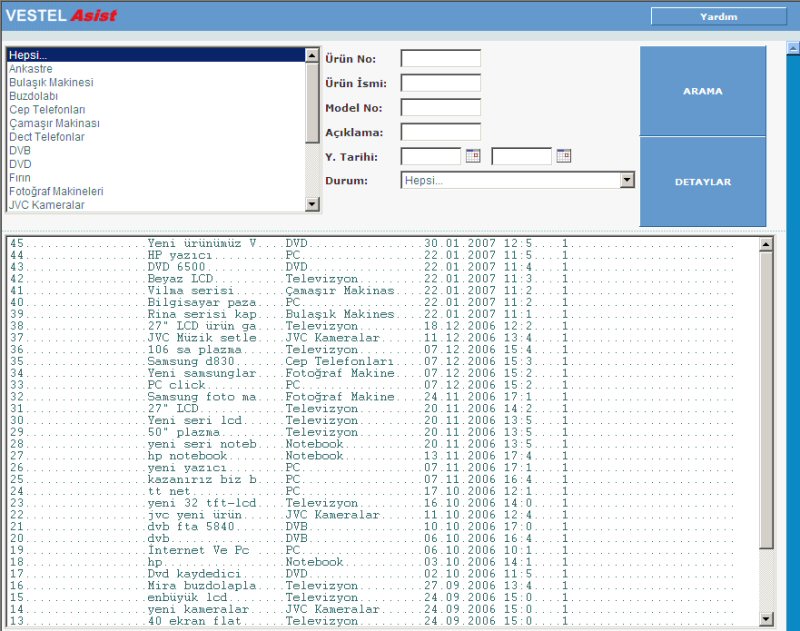
Task: Select Çamaşır Makinası category
Action: pyautogui.click(x=156, y=123)
